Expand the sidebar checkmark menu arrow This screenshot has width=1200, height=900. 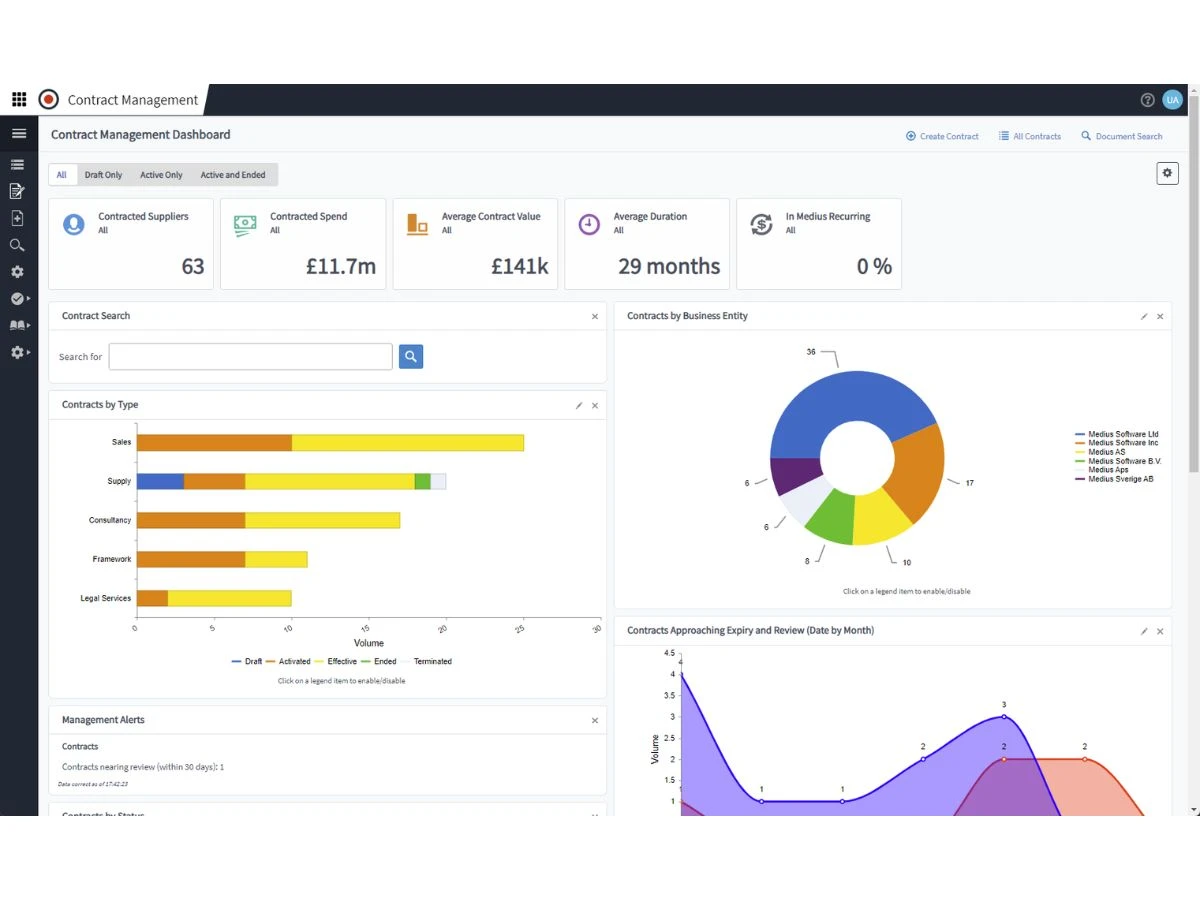point(19,299)
